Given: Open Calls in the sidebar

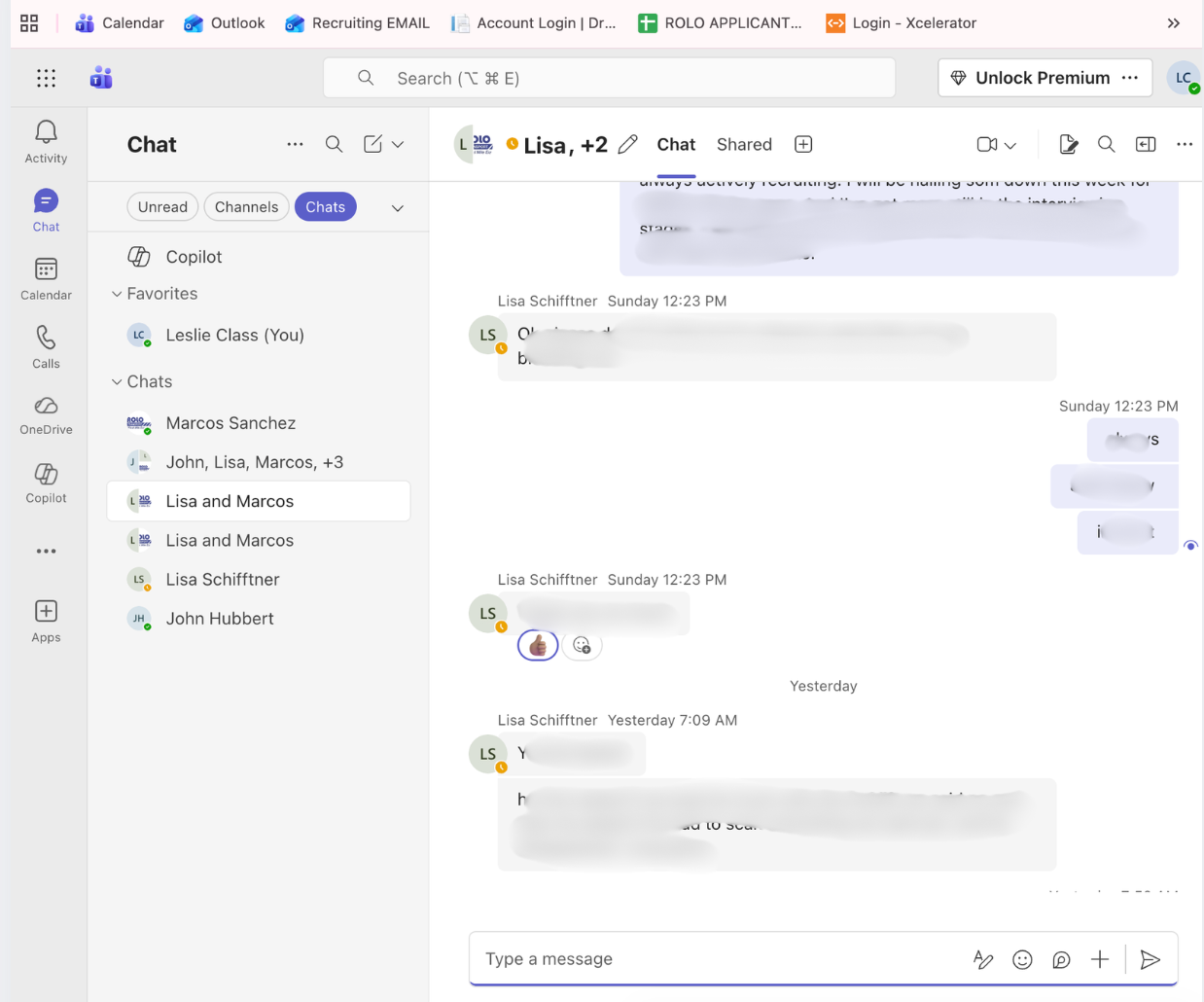Looking at the screenshot, I should (46, 347).
